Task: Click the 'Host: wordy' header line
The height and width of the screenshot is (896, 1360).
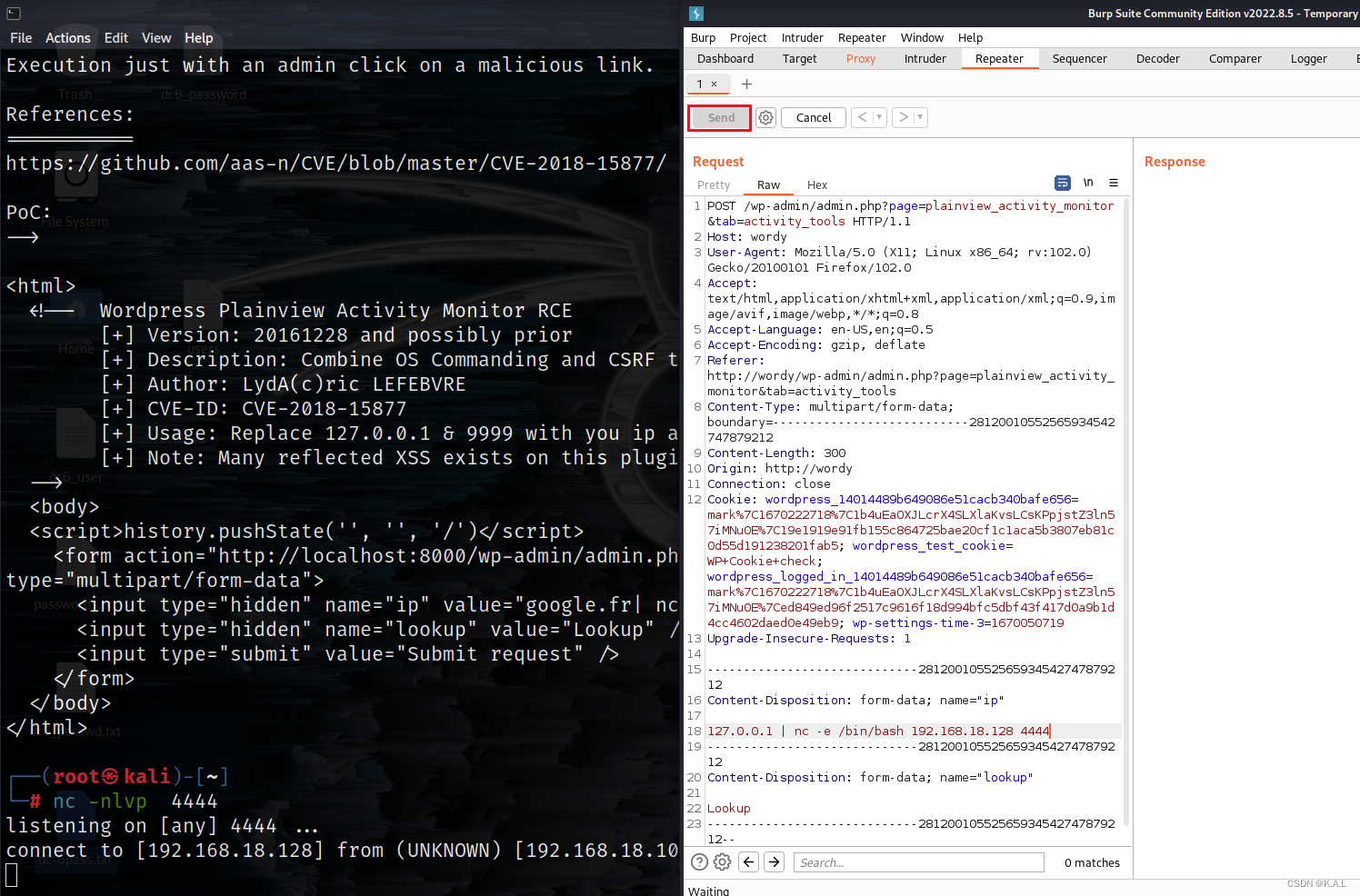Action: pyautogui.click(x=747, y=237)
